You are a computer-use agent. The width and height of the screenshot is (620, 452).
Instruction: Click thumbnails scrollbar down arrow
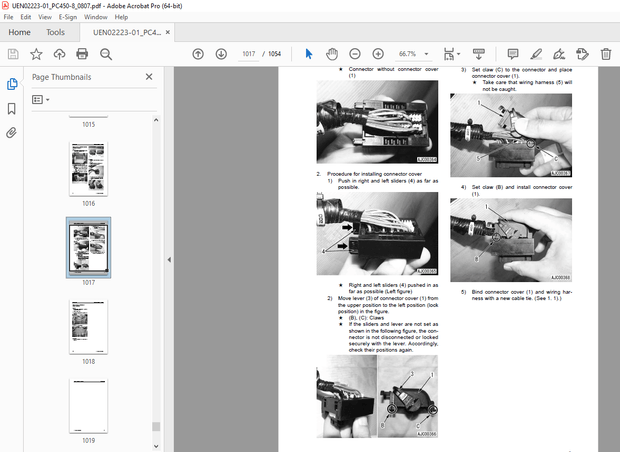click(156, 446)
